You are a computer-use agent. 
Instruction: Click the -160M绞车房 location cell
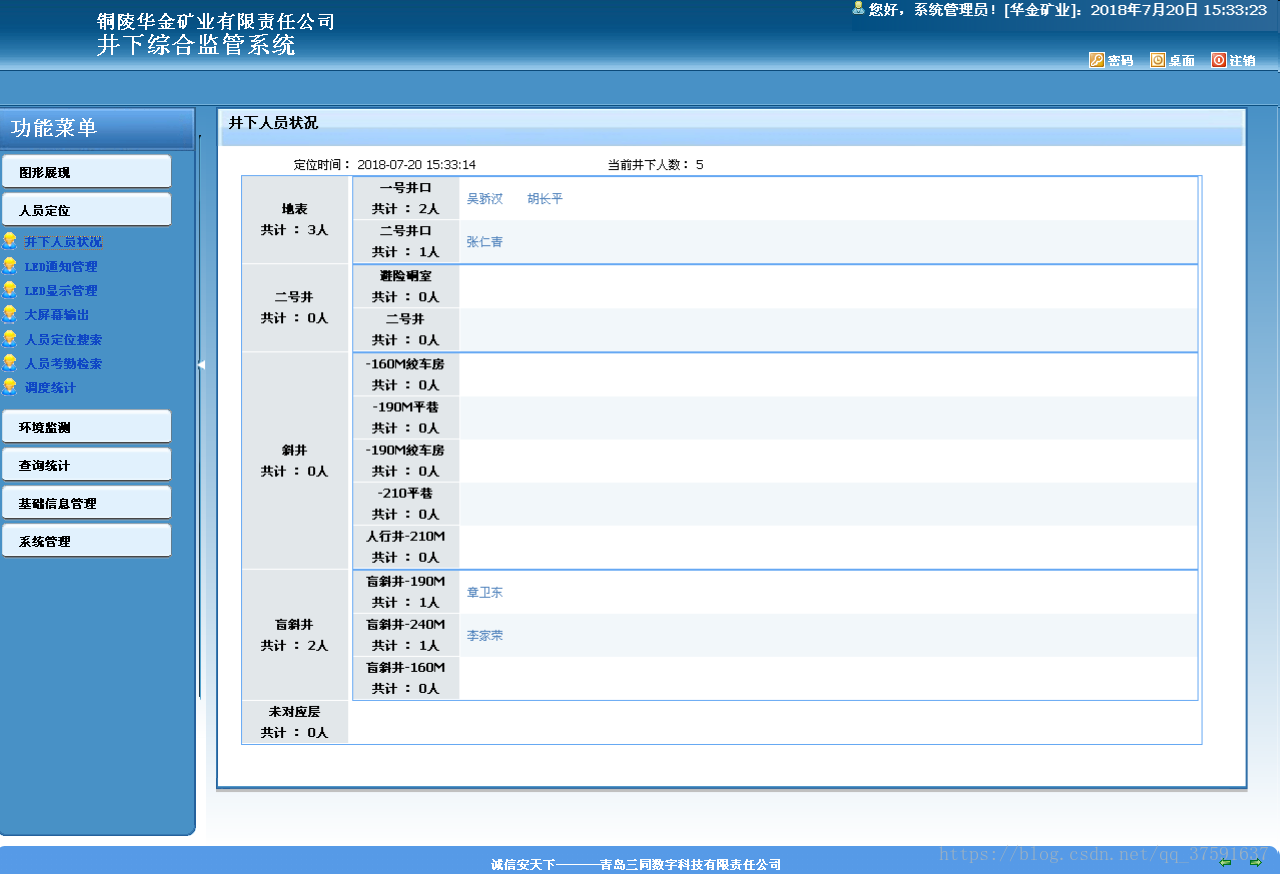tap(406, 374)
